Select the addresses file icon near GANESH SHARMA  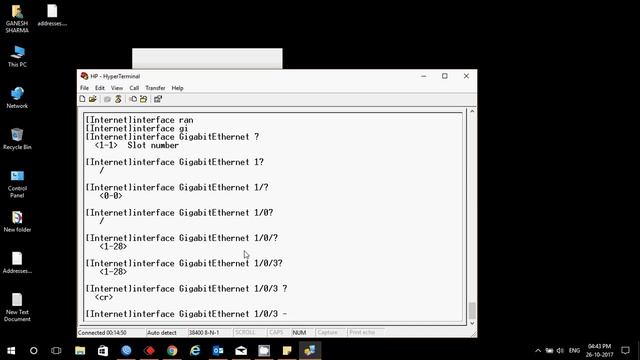pos(52,16)
